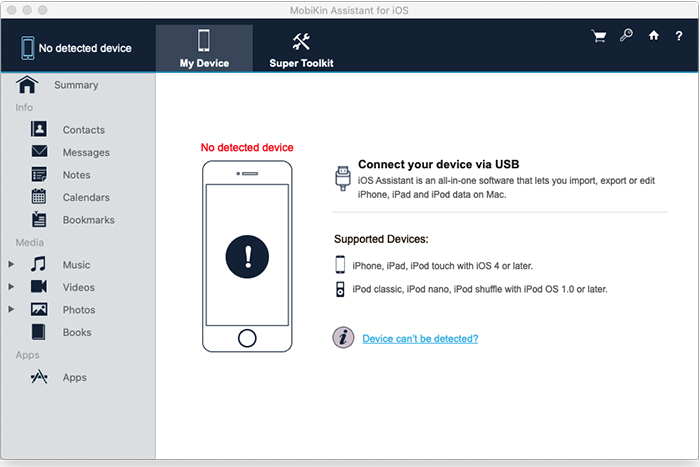Screen dimensions: 700x467
Task: Expand the Videos category arrow
Action: click(x=11, y=287)
